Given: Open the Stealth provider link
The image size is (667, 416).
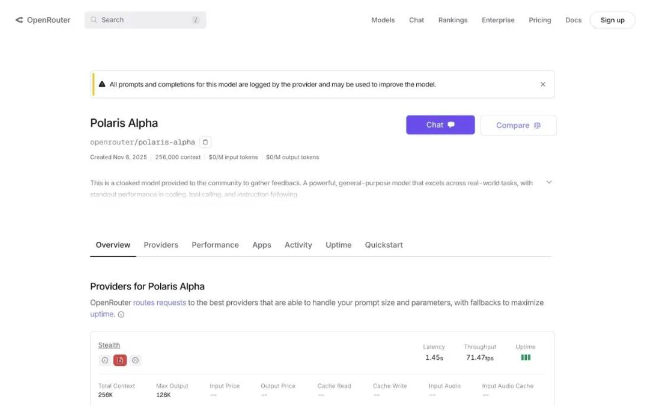Looking at the screenshot, I should (109, 345).
